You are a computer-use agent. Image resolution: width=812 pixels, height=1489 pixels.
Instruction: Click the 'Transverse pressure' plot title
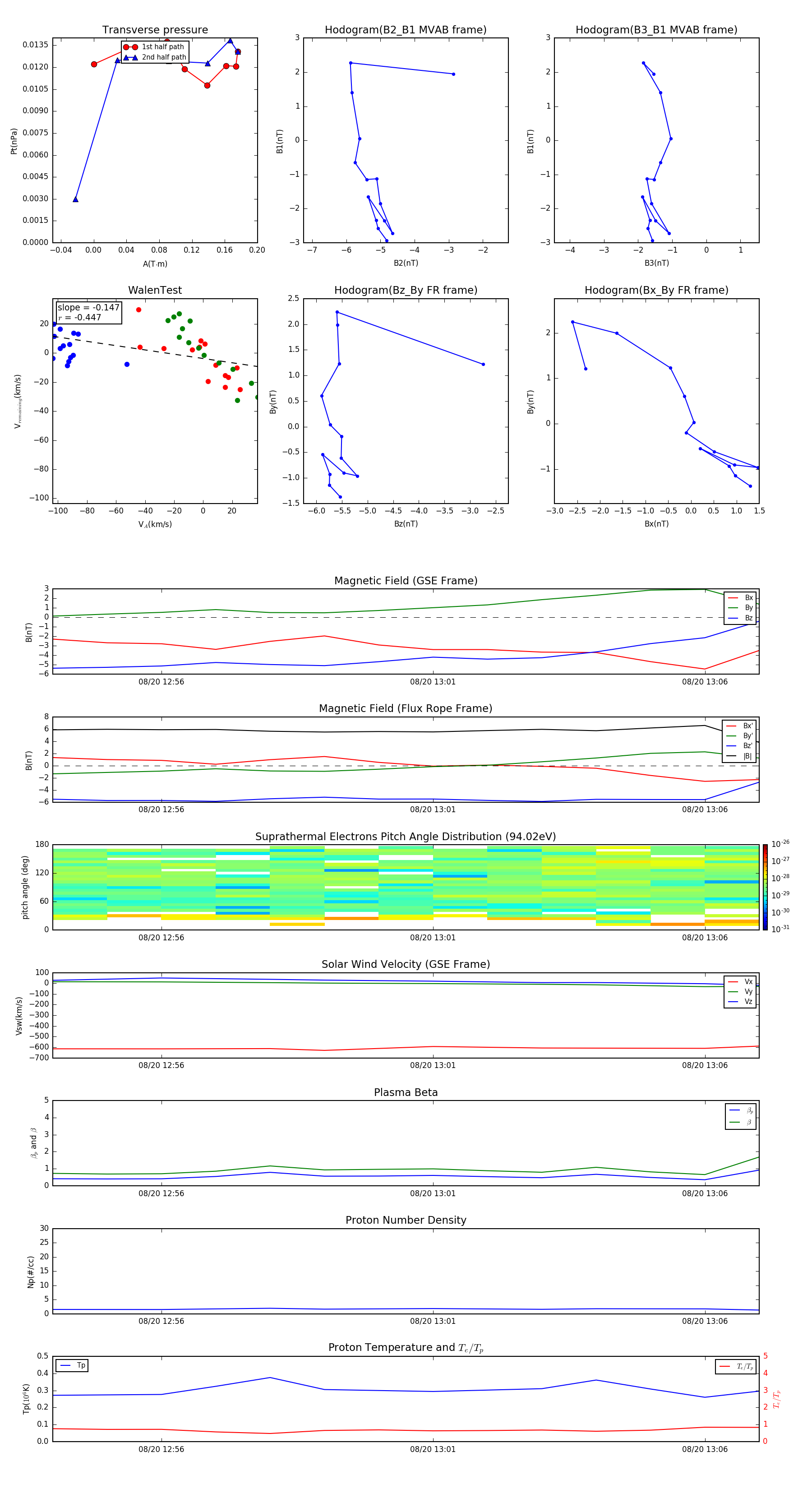155,30
